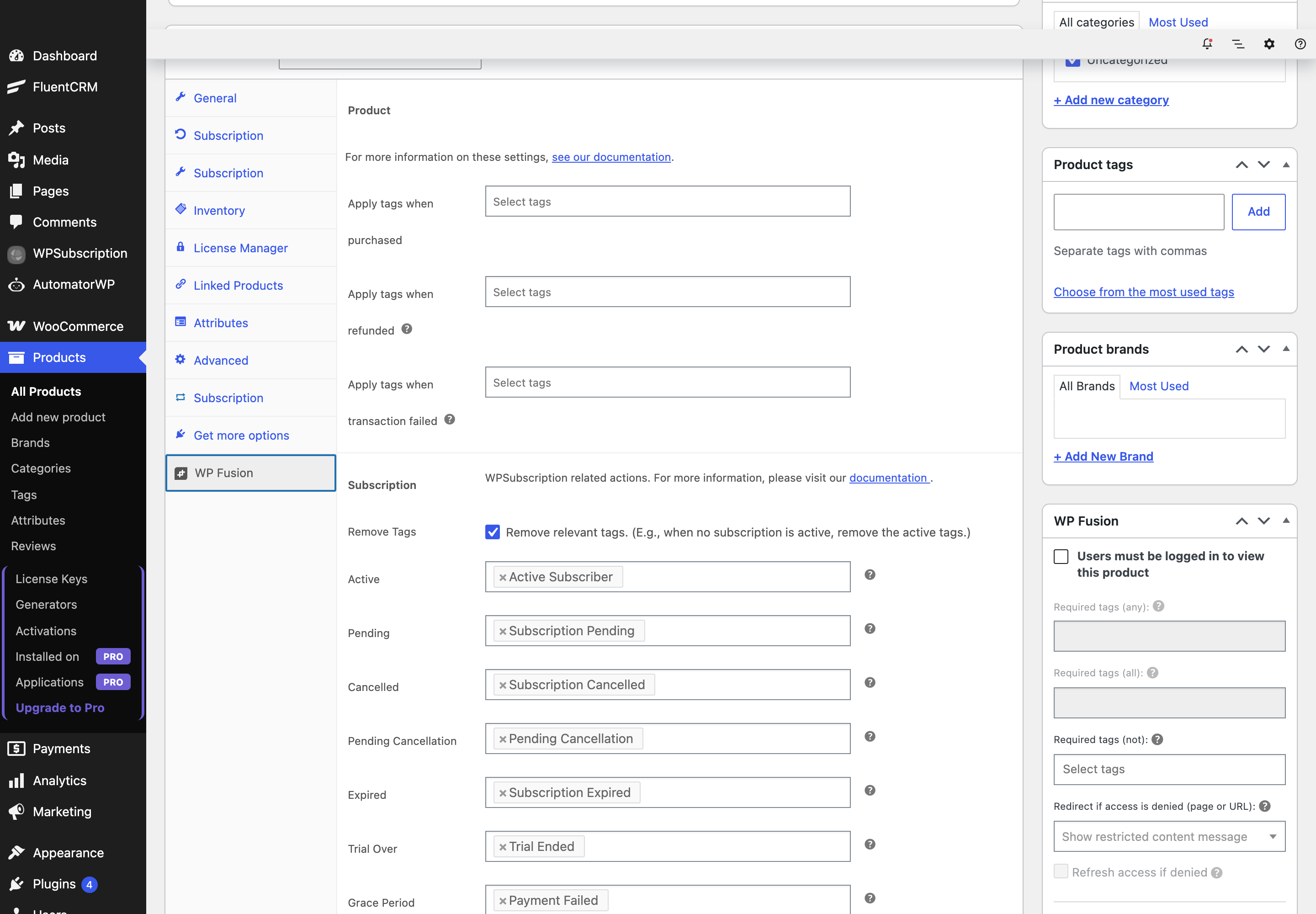
Task: Click help icon next to Required tags (any)
Action: [x=1158, y=606]
